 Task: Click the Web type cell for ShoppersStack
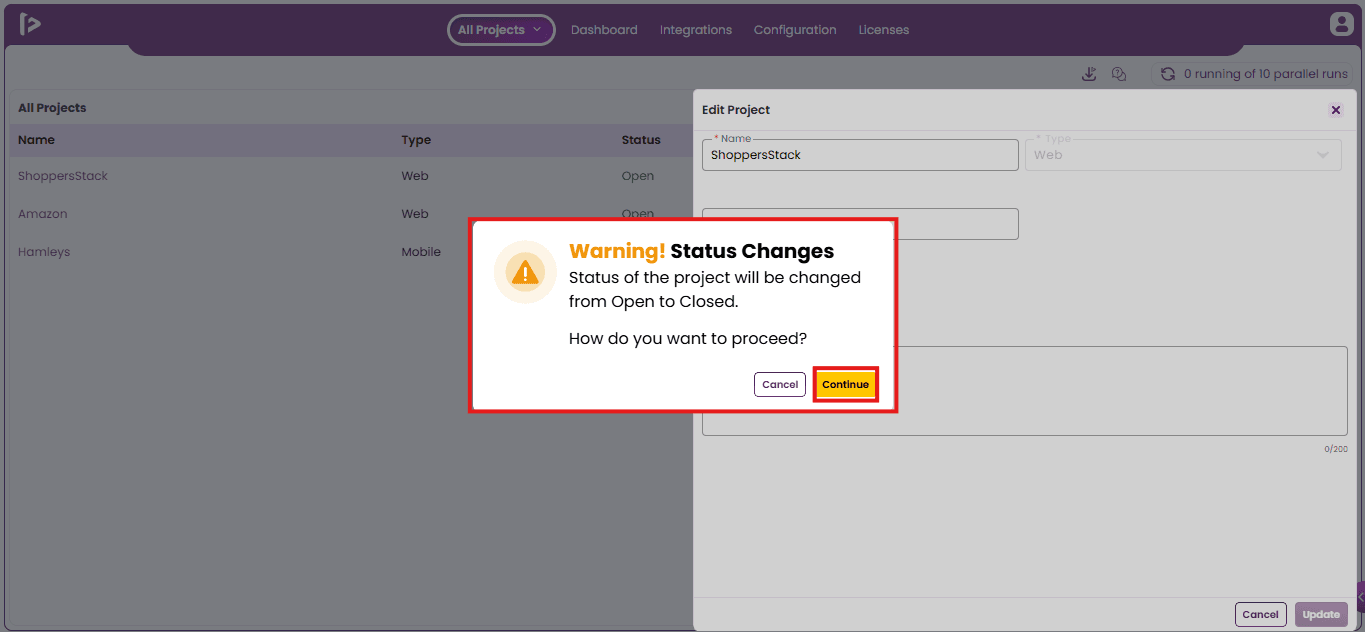click(x=415, y=176)
